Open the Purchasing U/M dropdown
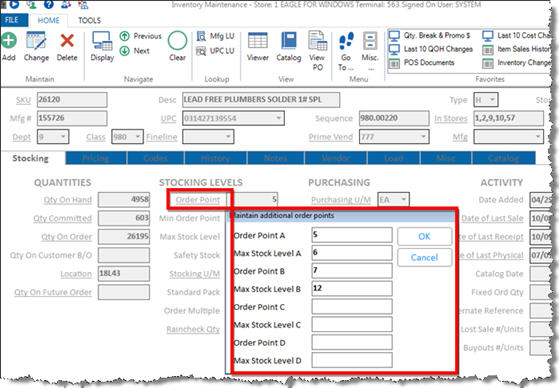Viewport: 559px width, 388px height. [404, 199]
